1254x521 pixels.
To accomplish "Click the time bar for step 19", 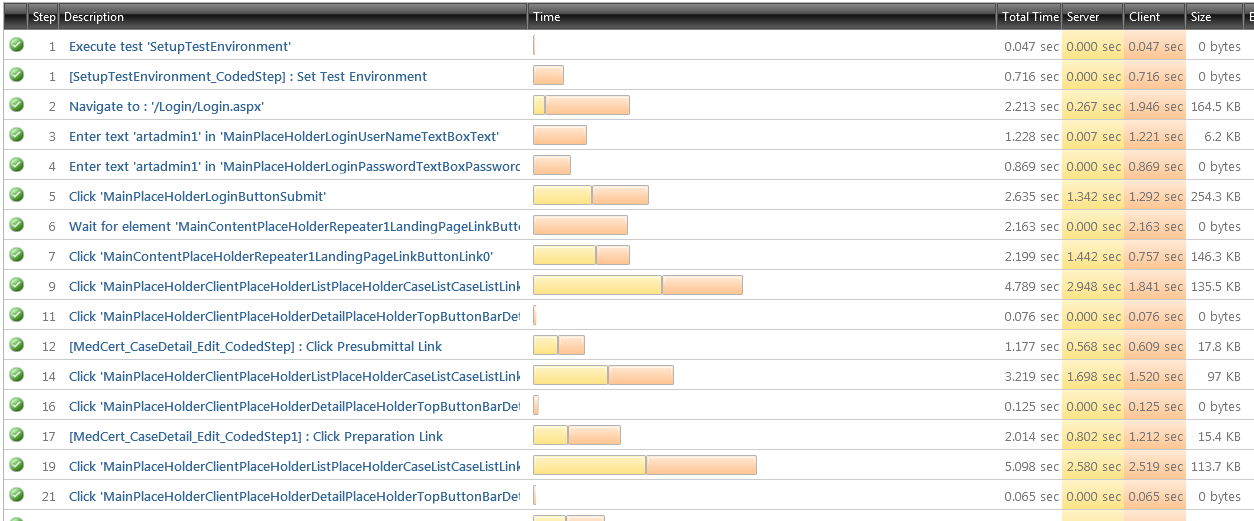I will tap(644, 465).
